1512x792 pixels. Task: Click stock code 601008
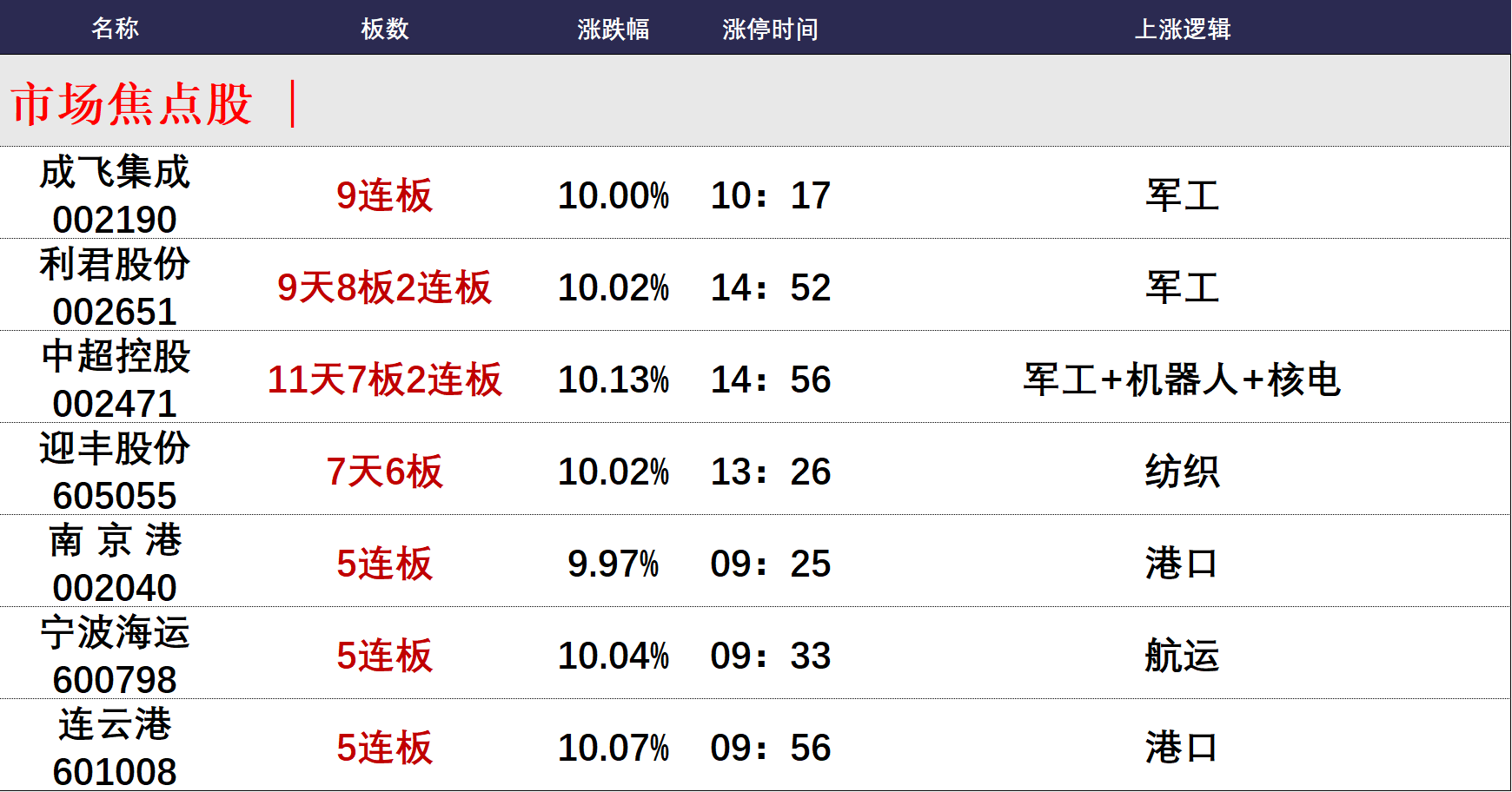(115, 771)
